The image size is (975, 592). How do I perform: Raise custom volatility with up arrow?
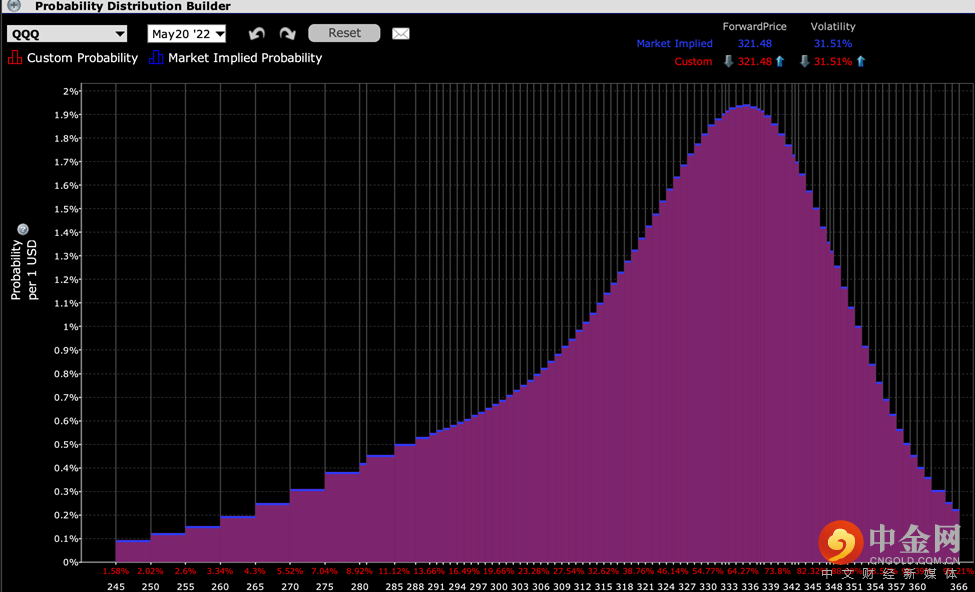[x=860, y=62]
